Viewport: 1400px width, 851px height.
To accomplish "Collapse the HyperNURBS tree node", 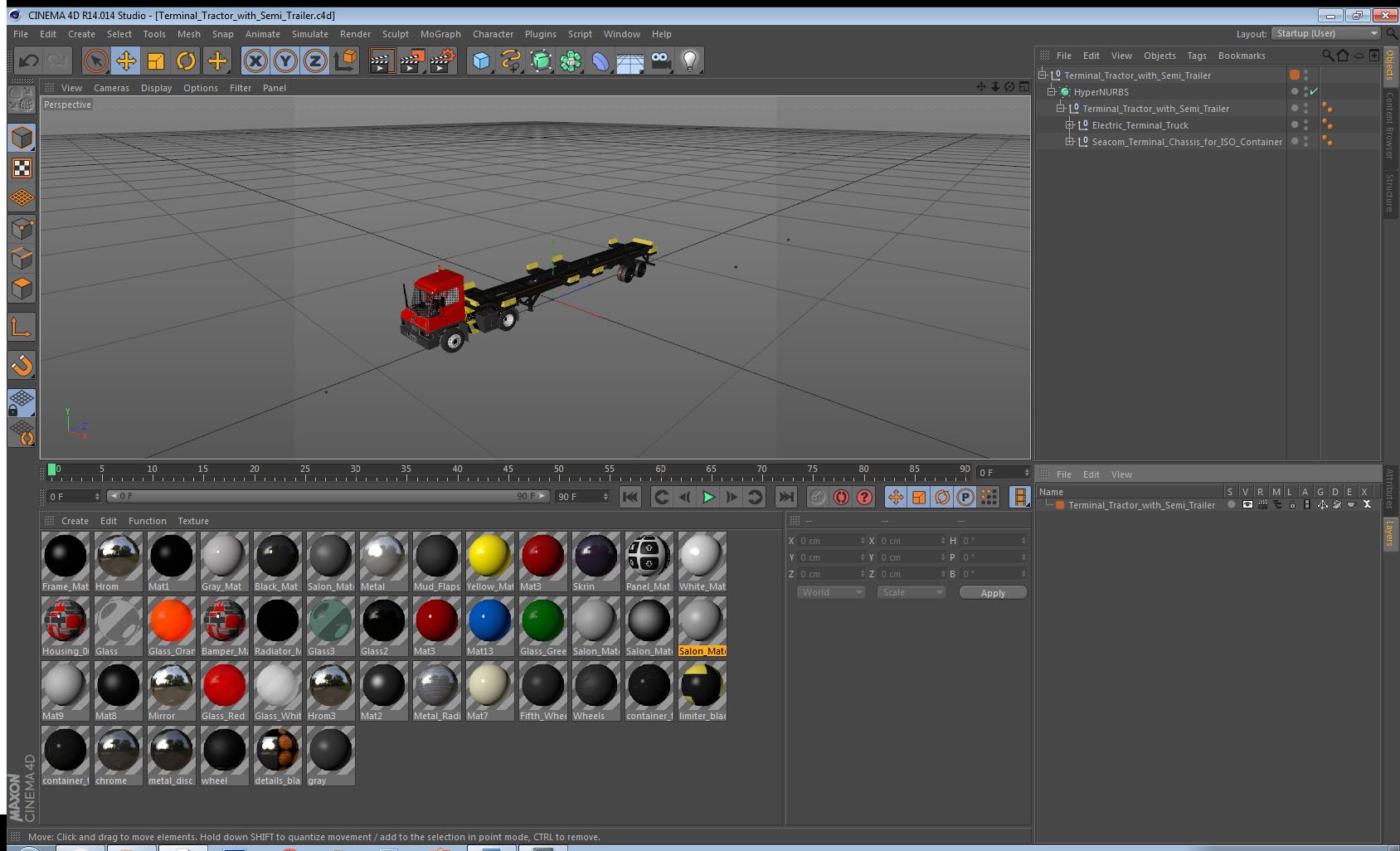I will click(1051, 92).
